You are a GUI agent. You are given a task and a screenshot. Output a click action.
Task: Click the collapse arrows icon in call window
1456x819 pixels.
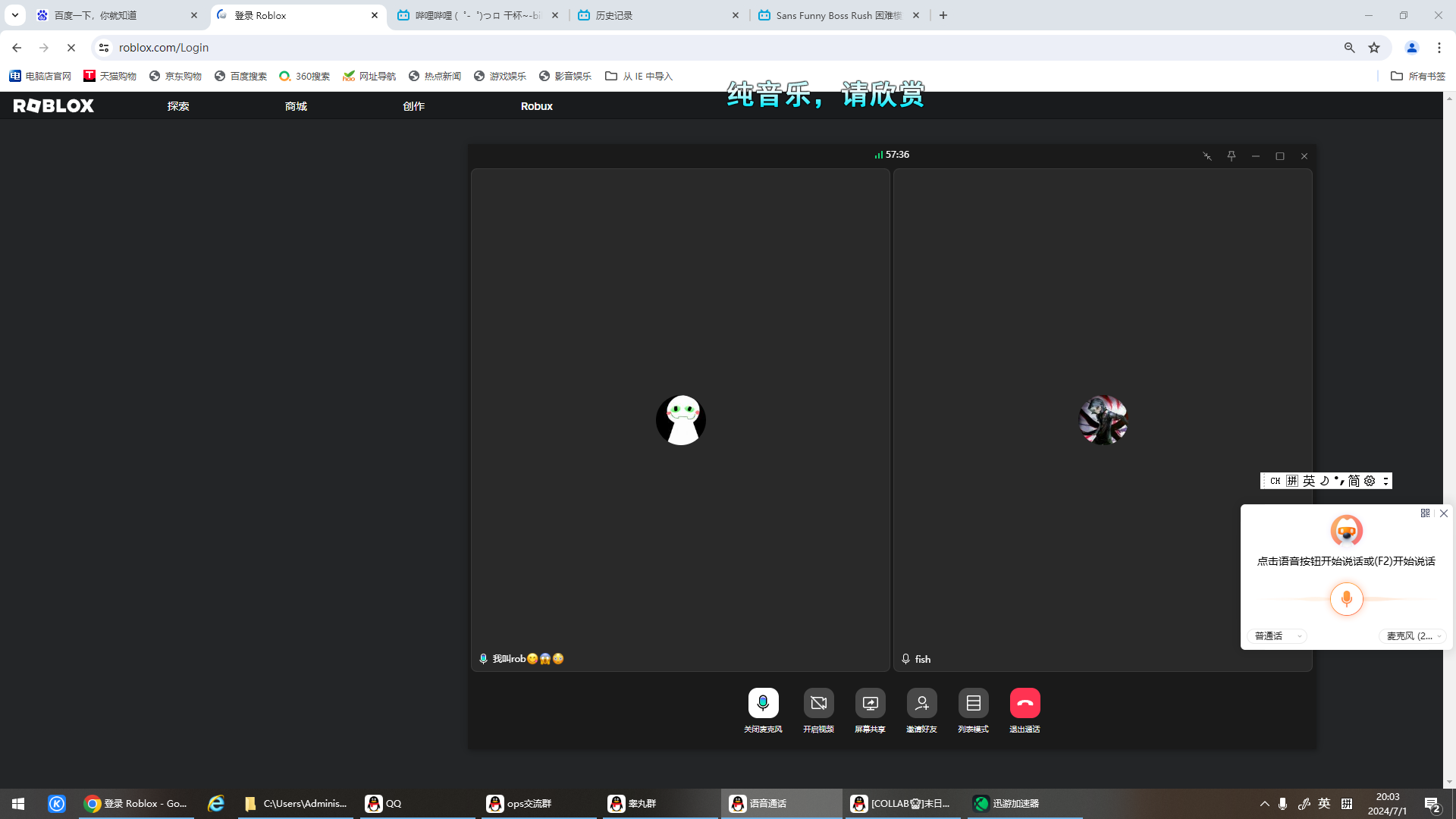pyautogui.click(x=1207, y=156)
